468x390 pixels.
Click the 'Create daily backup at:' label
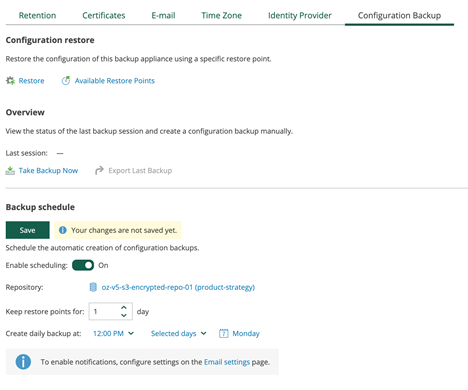click(43, 333)
